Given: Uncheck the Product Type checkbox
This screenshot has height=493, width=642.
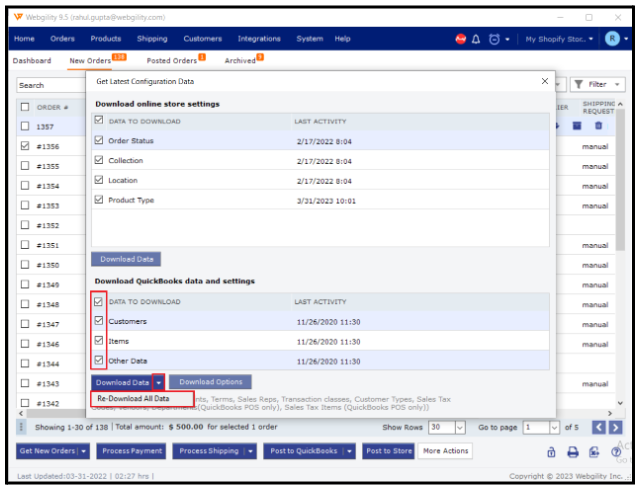Looking at the screenshot, I should (x=99, y=199).
